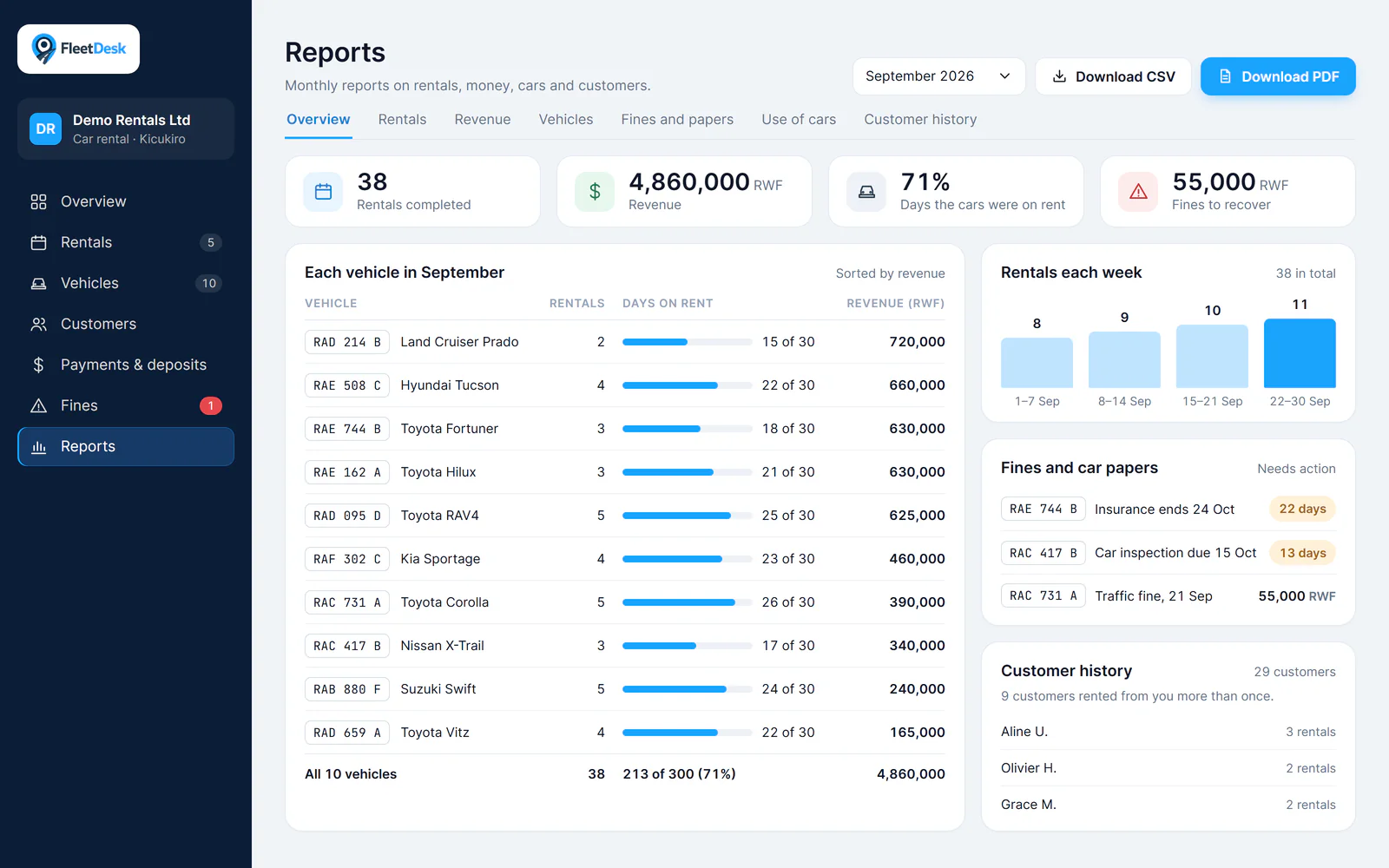The height and width of the screenshot is (868, 1389).
Task: Download the report as CSV
Action: coord(1113,76)
